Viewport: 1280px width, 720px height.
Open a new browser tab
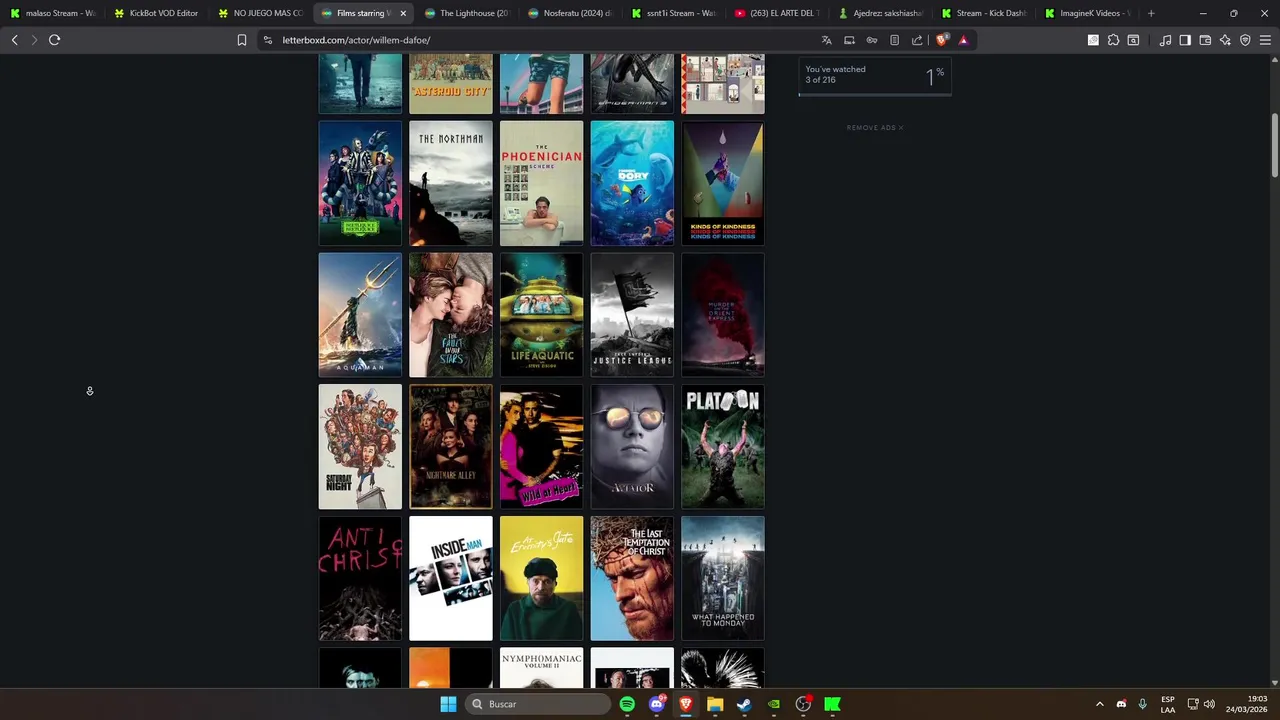1151,13
